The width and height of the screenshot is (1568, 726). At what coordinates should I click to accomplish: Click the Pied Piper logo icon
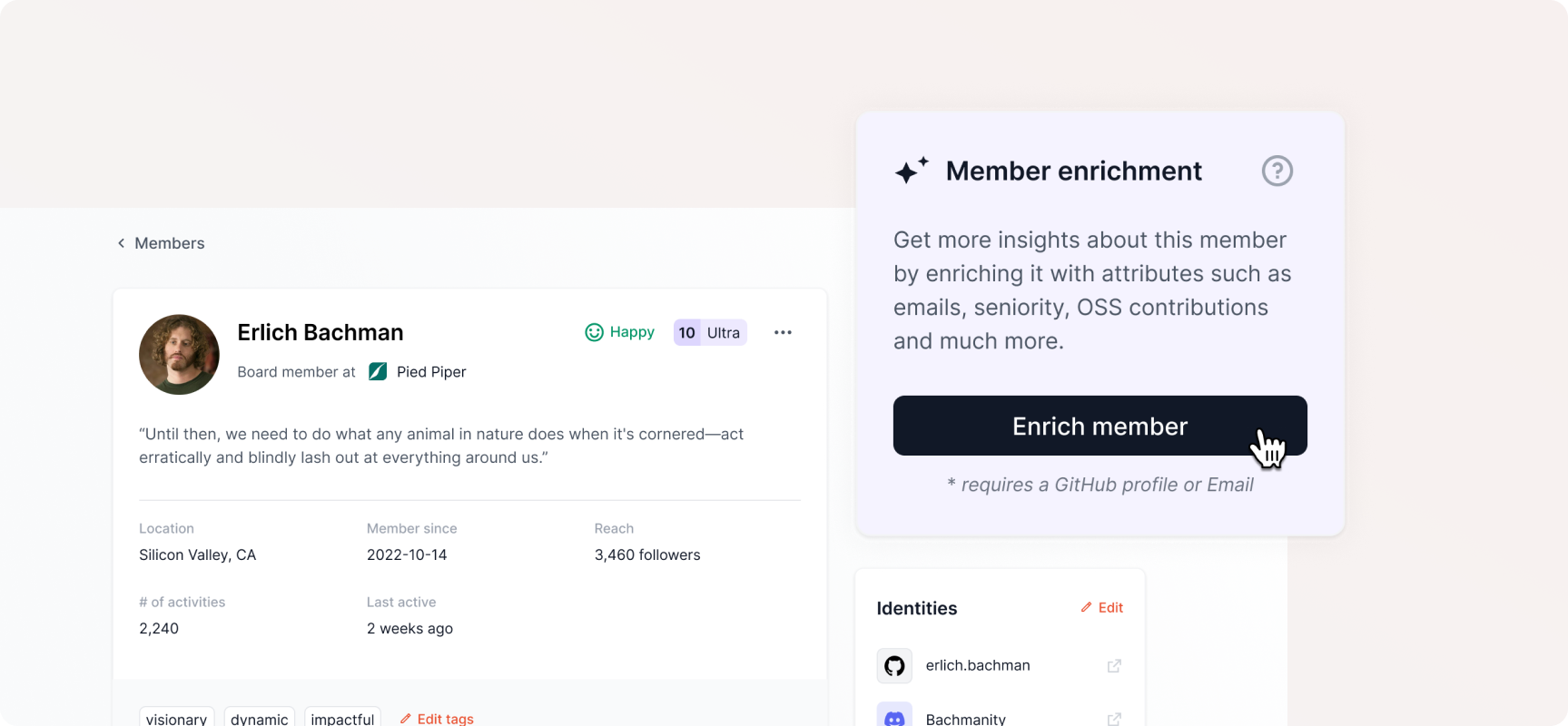(x=378, y=372)
